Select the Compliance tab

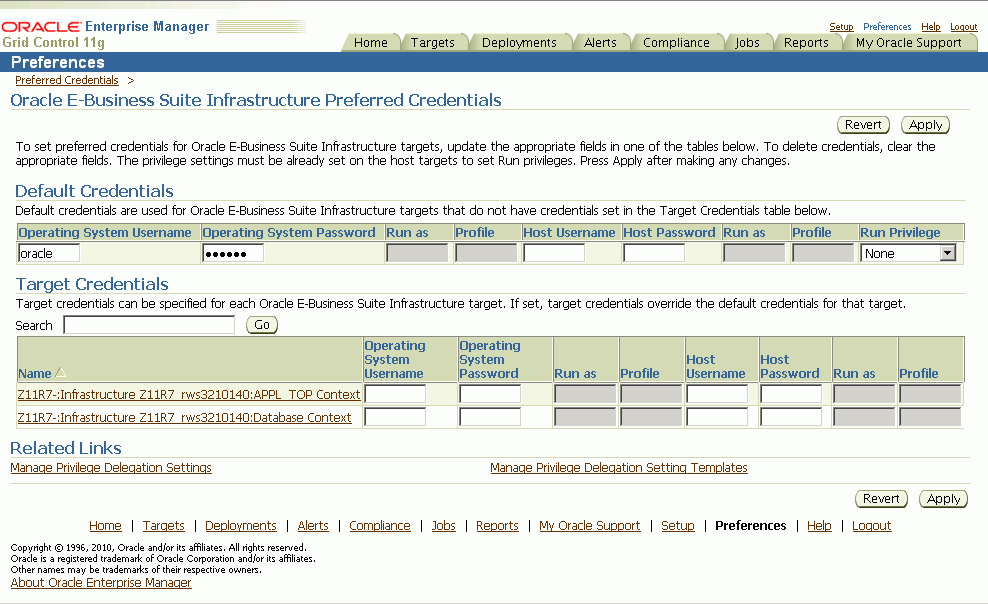click(x=676, y=42)
